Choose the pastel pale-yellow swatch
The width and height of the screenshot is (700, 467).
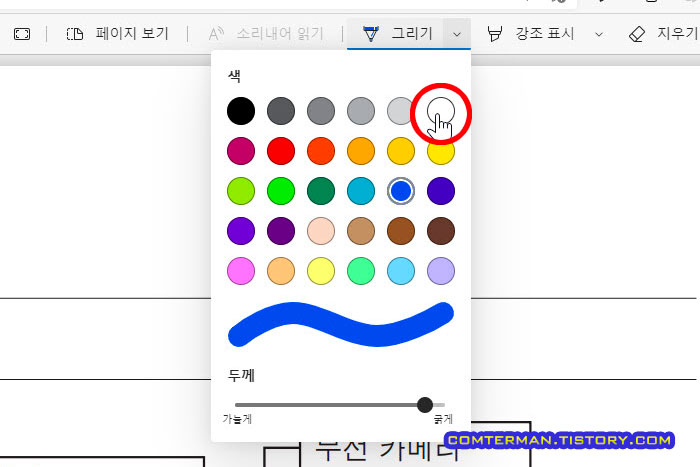click(321, 271)
